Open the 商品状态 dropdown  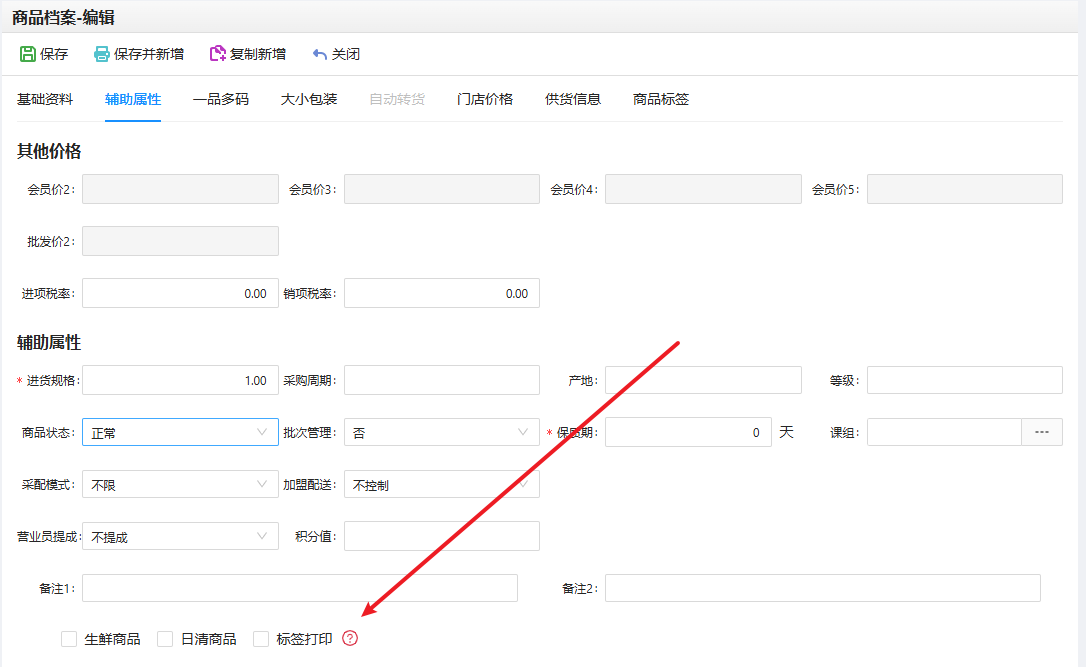180,432
